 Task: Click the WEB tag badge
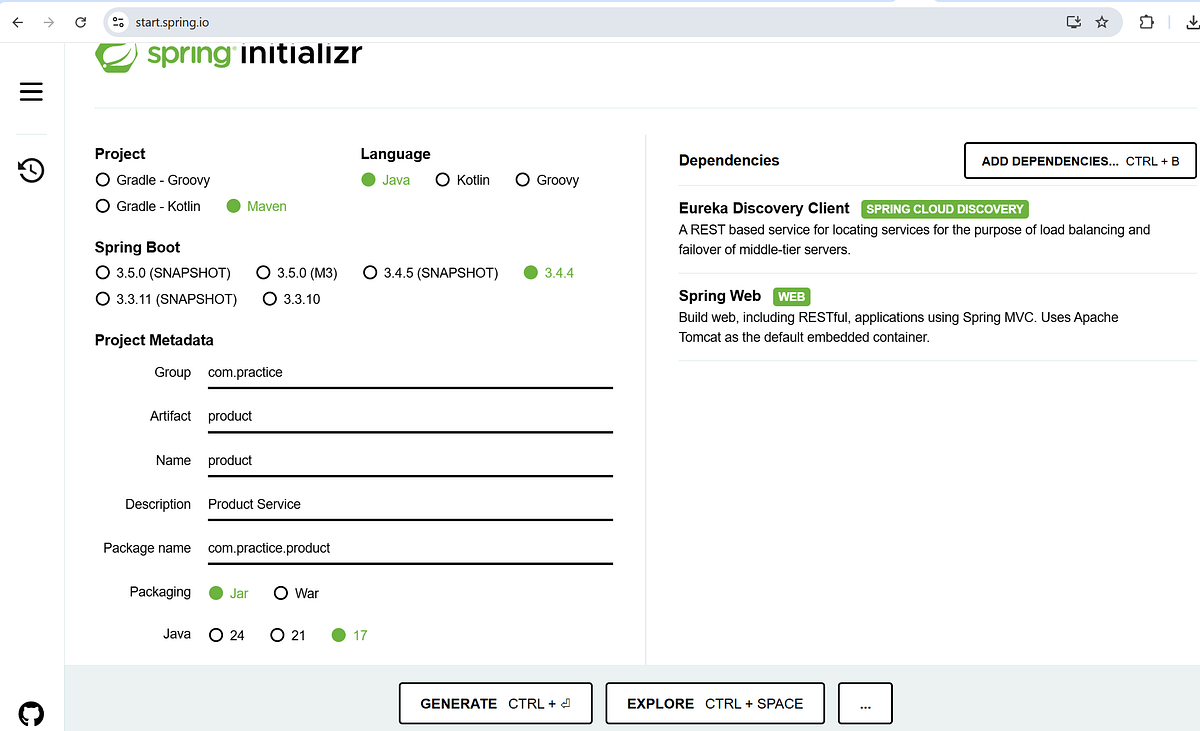pos(791,297)
